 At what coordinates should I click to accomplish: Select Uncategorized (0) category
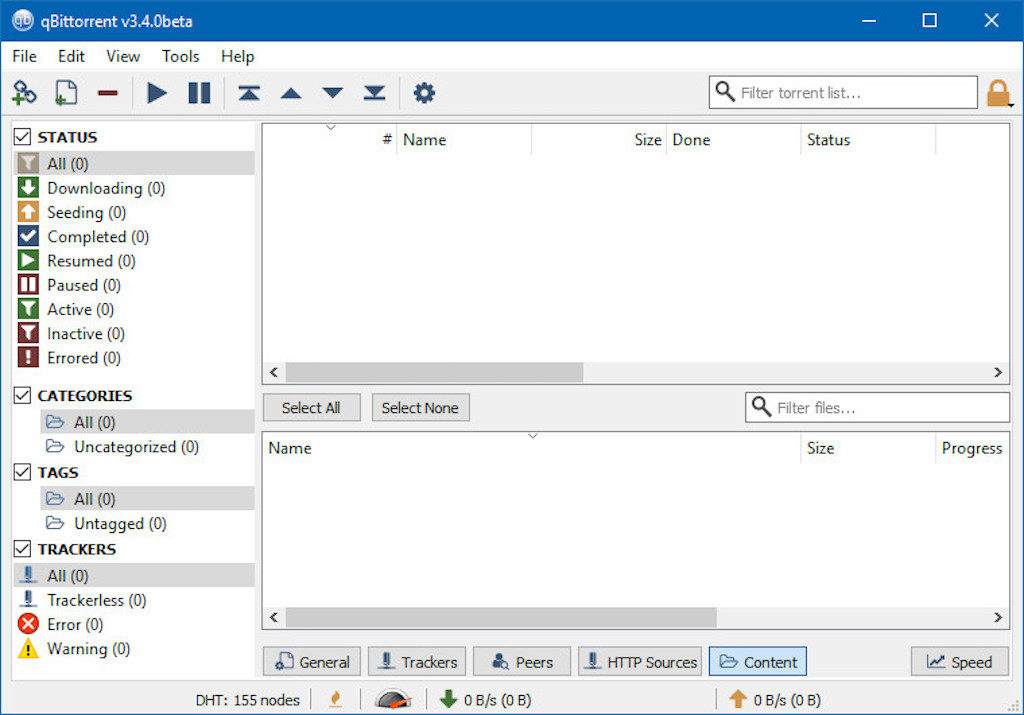pyautogui.click(x=147, y=447)
